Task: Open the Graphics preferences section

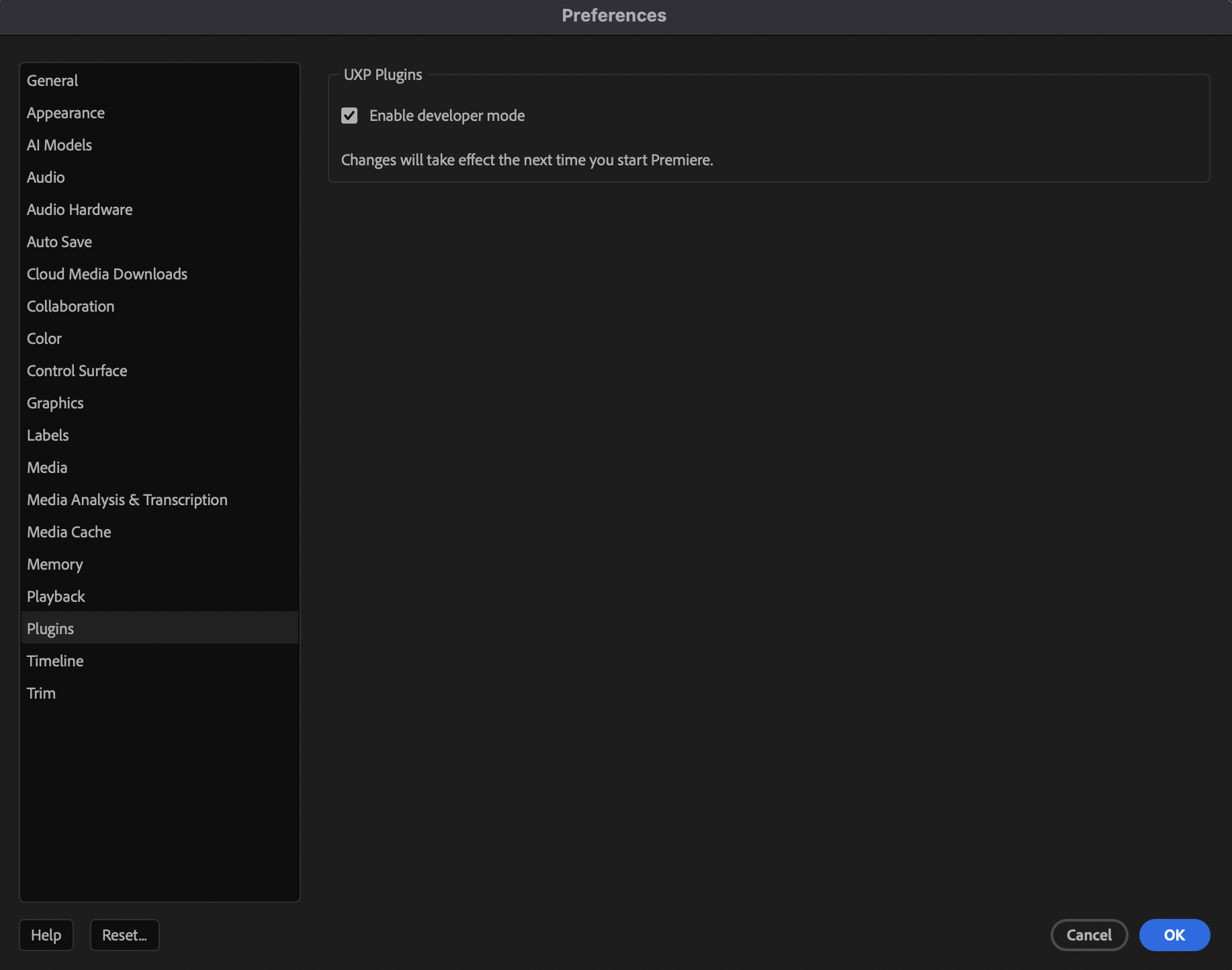Action: coord(54,402)
